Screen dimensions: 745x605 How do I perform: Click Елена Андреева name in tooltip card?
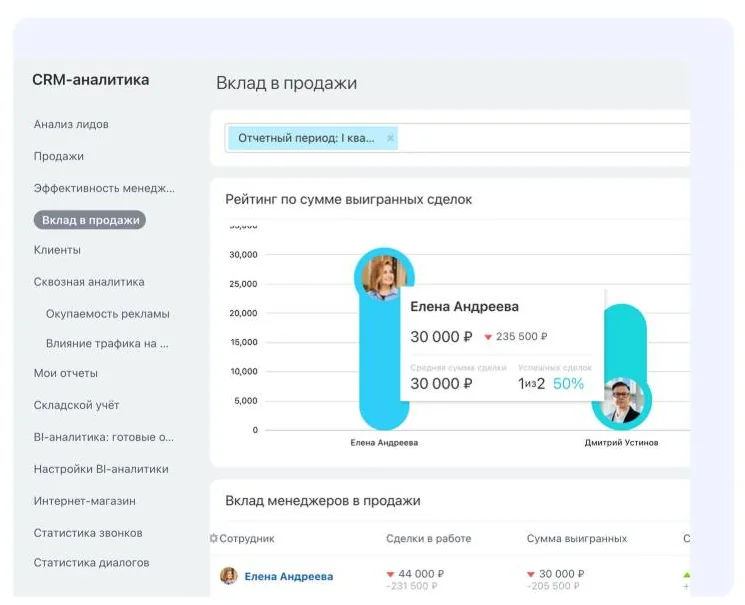click(464, 307)
